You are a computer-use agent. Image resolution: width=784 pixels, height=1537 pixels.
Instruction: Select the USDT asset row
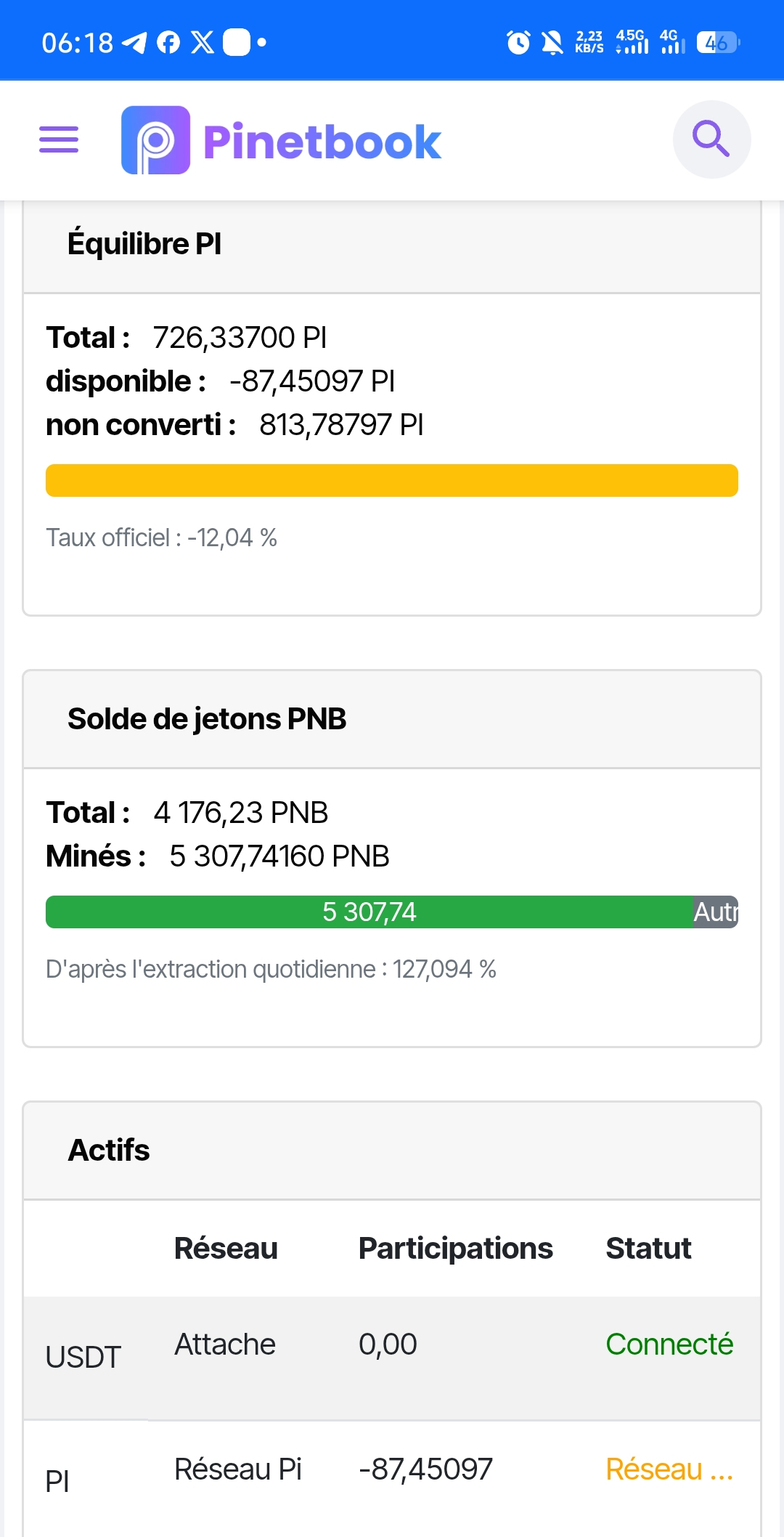point(392,1358)
